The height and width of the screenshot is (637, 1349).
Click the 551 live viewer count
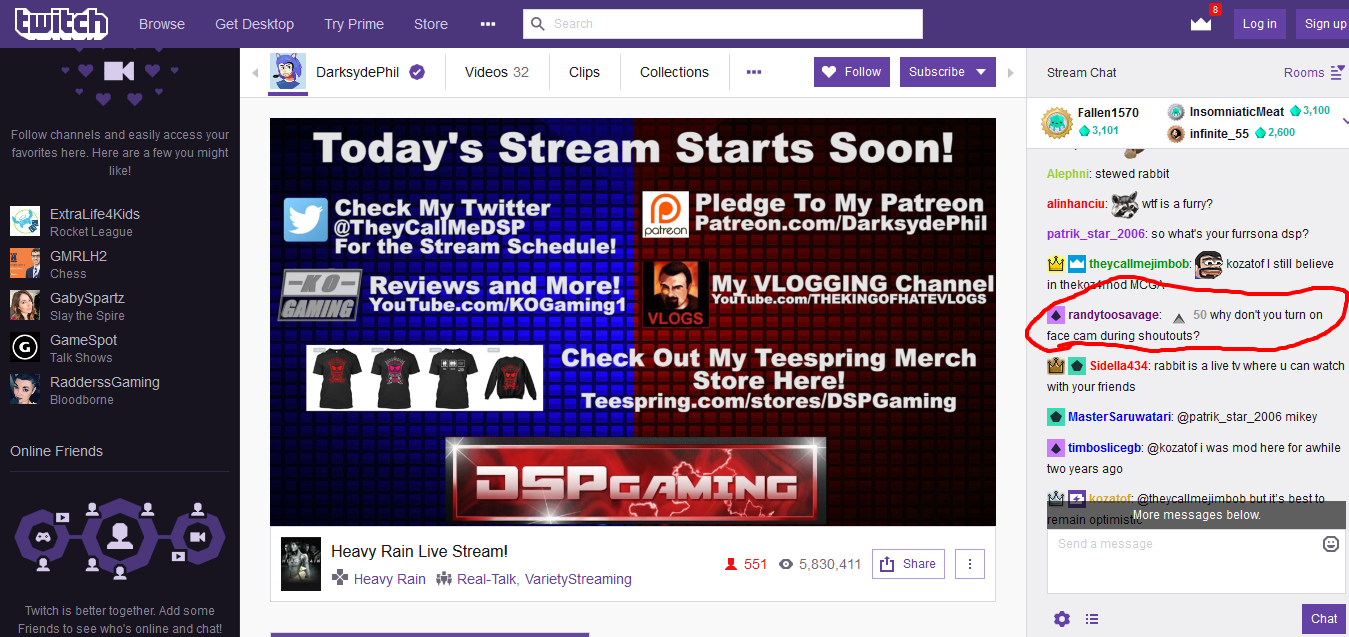[746, 564]
